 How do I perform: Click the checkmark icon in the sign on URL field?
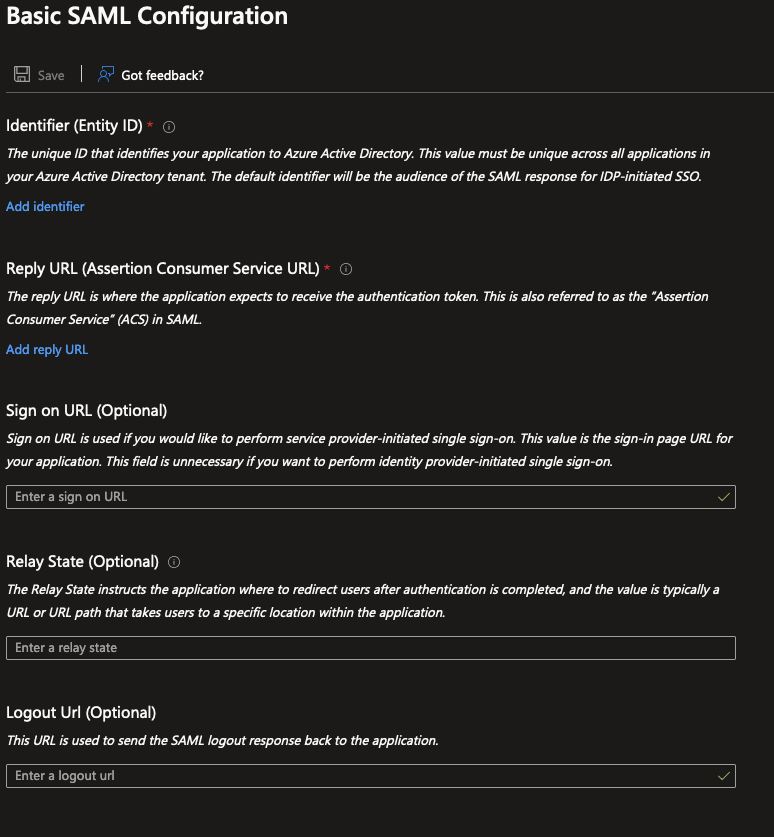[723, 496]
